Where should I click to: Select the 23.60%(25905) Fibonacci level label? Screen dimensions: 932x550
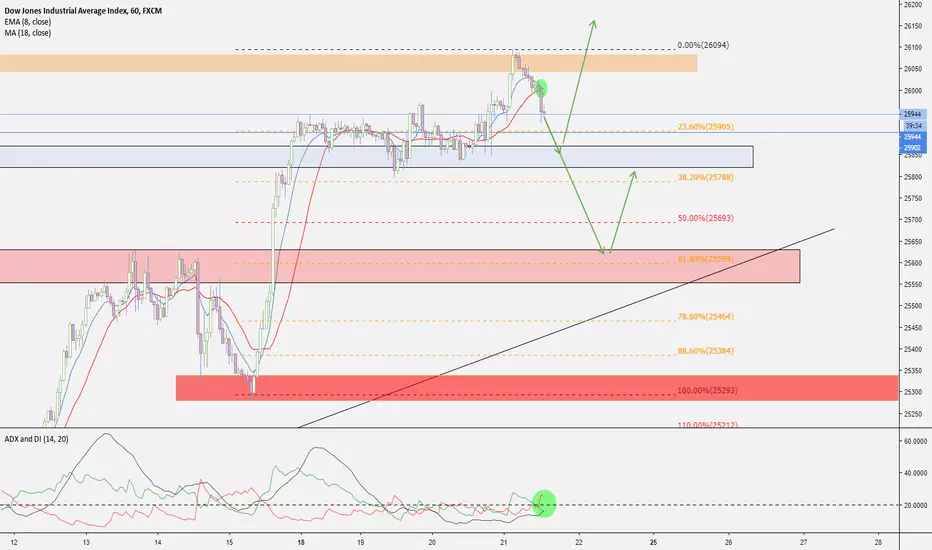[706, 127]
